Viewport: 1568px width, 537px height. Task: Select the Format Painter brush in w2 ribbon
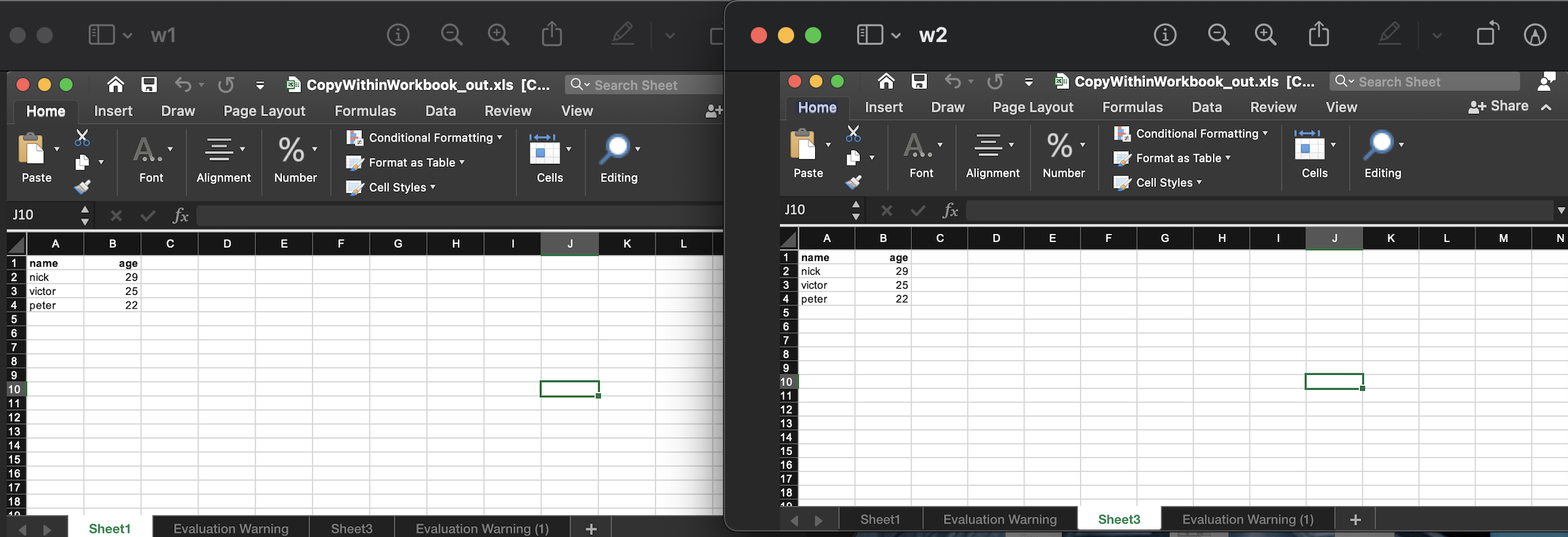point(853,182)
